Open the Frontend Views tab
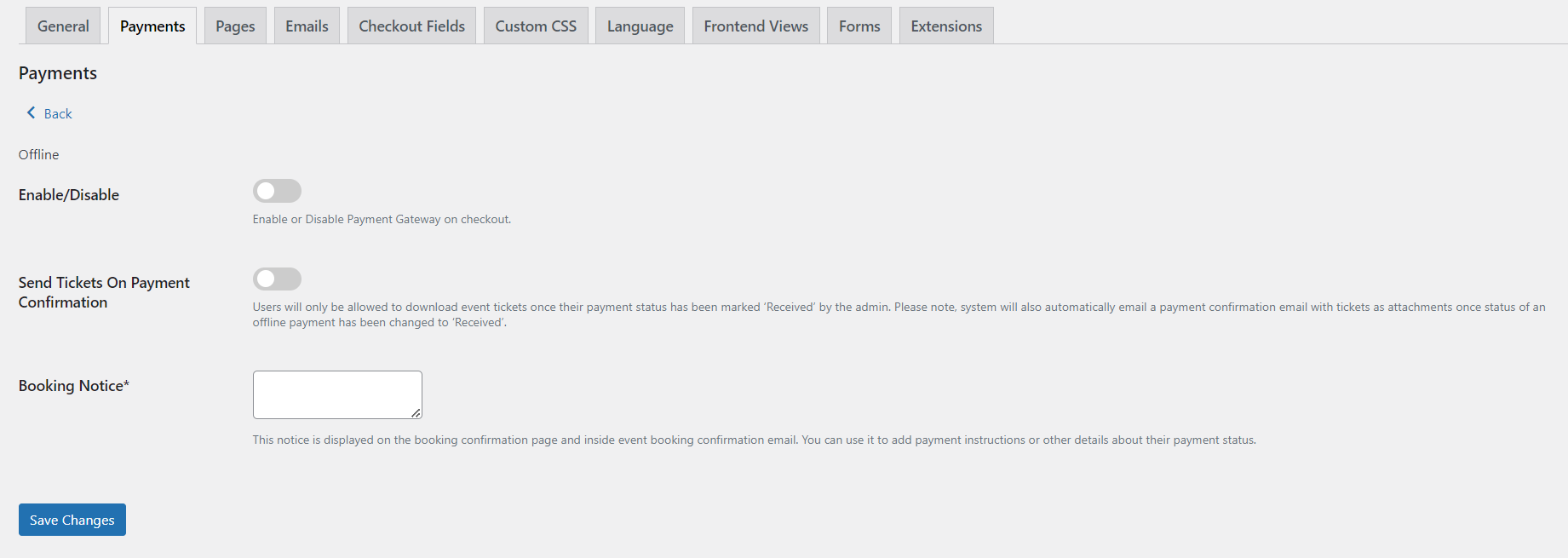This screenshot has height=558, width=1568. tap(755, 26)
